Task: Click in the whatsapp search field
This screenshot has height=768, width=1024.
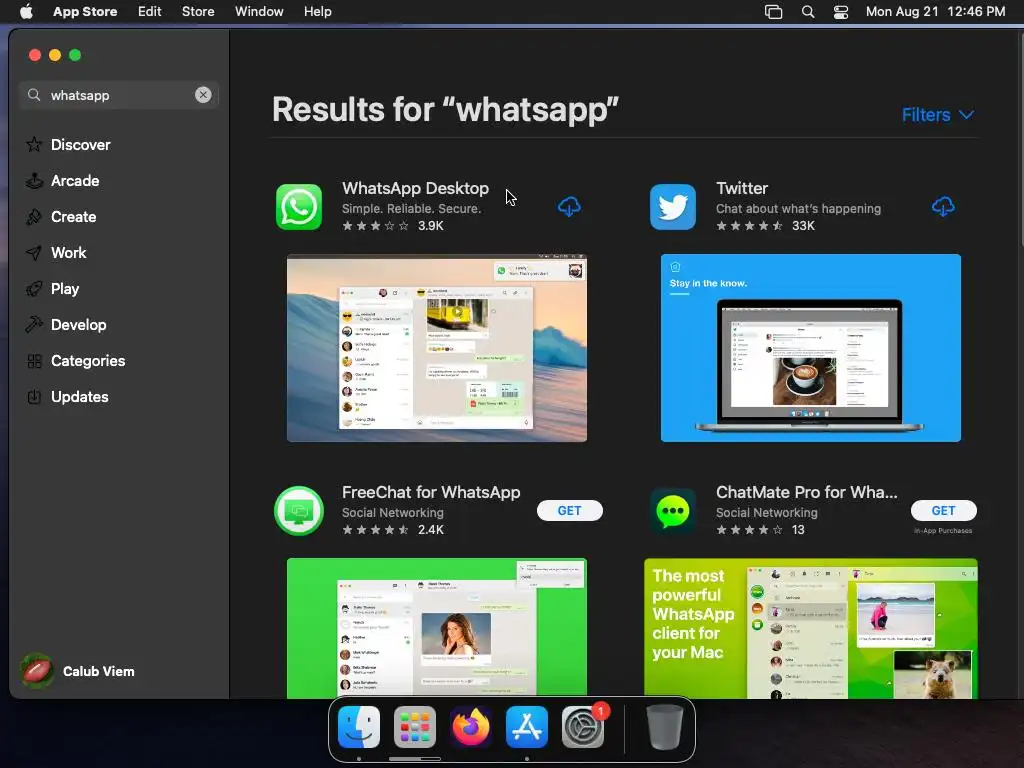Action: 121,95
